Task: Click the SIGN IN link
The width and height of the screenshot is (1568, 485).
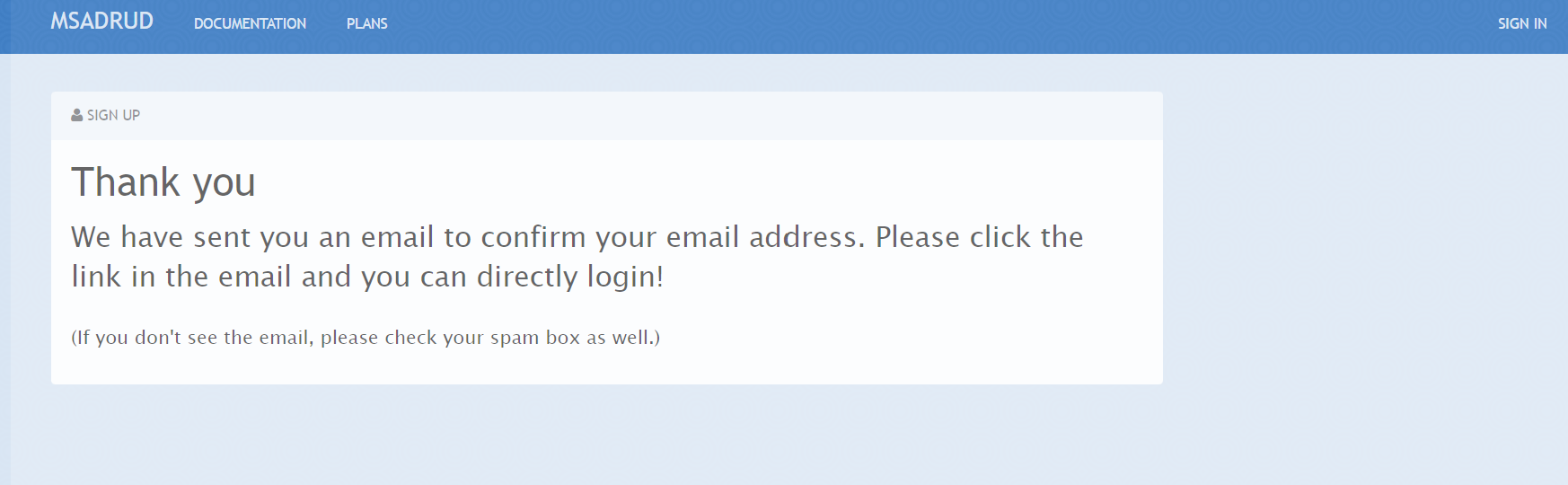Action: (x=1521, y=23)
